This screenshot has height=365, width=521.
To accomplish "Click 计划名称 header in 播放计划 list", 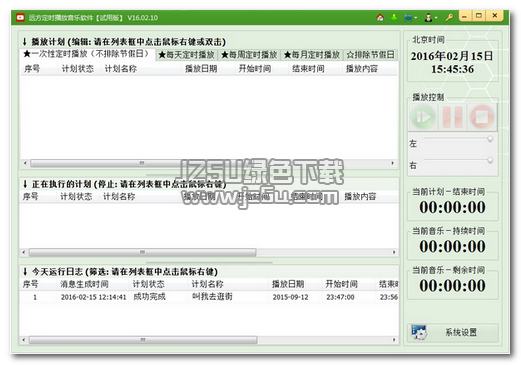I will (121, 69).
